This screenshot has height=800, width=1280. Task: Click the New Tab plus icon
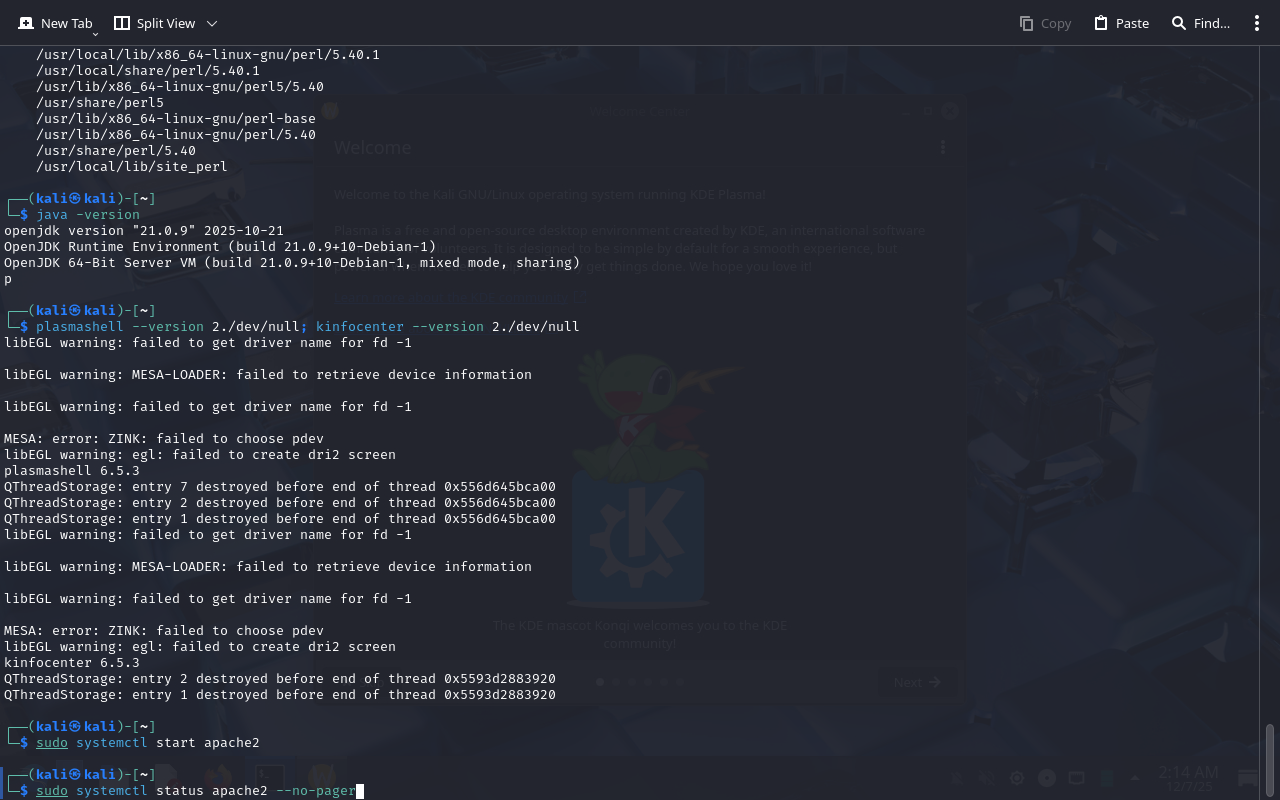pyautogui.click(x=26, y=23)
